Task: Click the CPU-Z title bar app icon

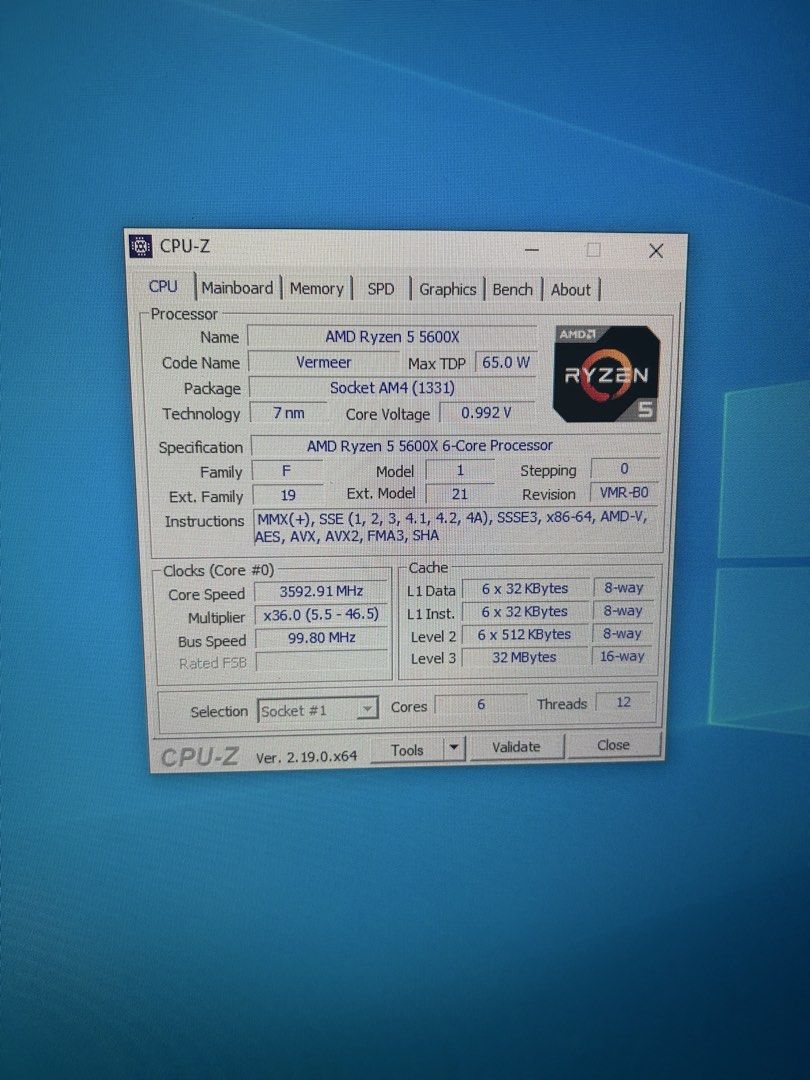Action: click(141, 246)
